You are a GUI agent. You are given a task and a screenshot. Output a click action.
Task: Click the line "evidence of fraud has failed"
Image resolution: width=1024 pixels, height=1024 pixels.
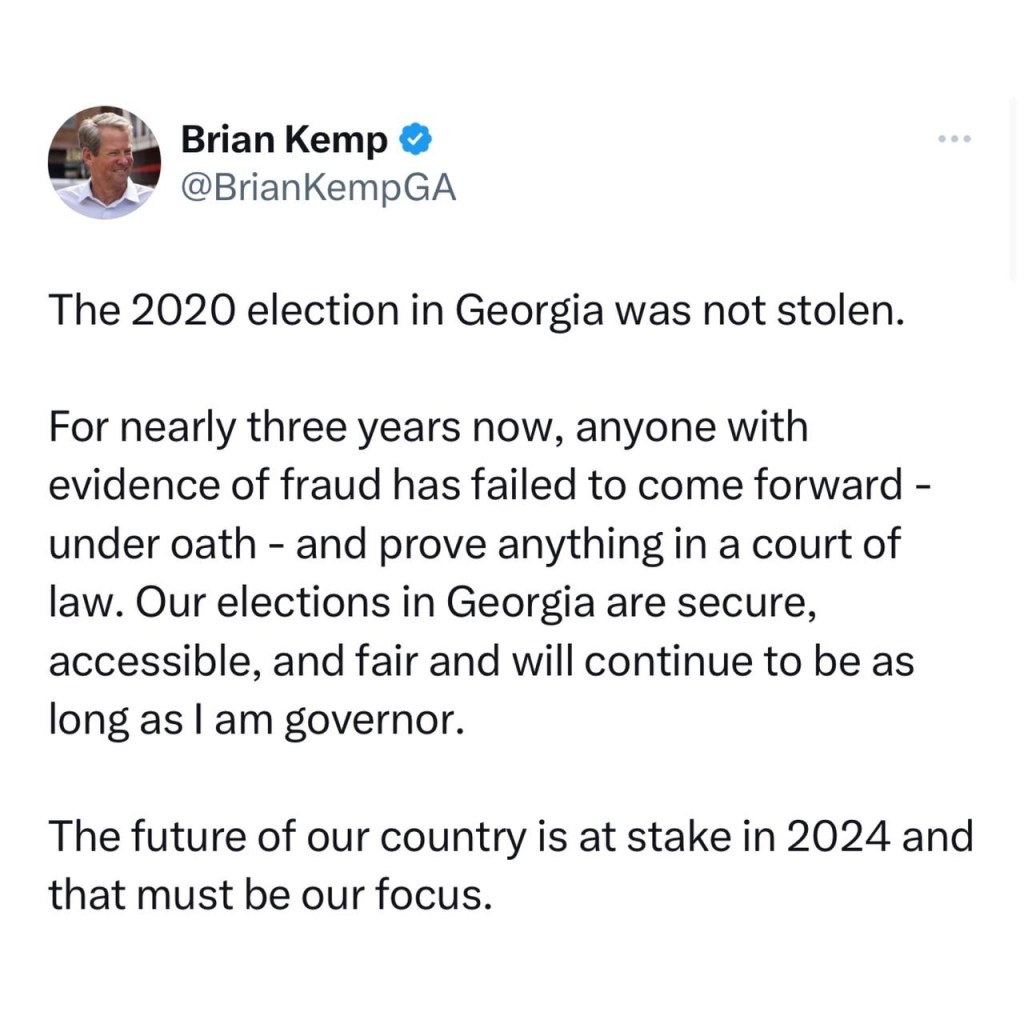point(492,487)
